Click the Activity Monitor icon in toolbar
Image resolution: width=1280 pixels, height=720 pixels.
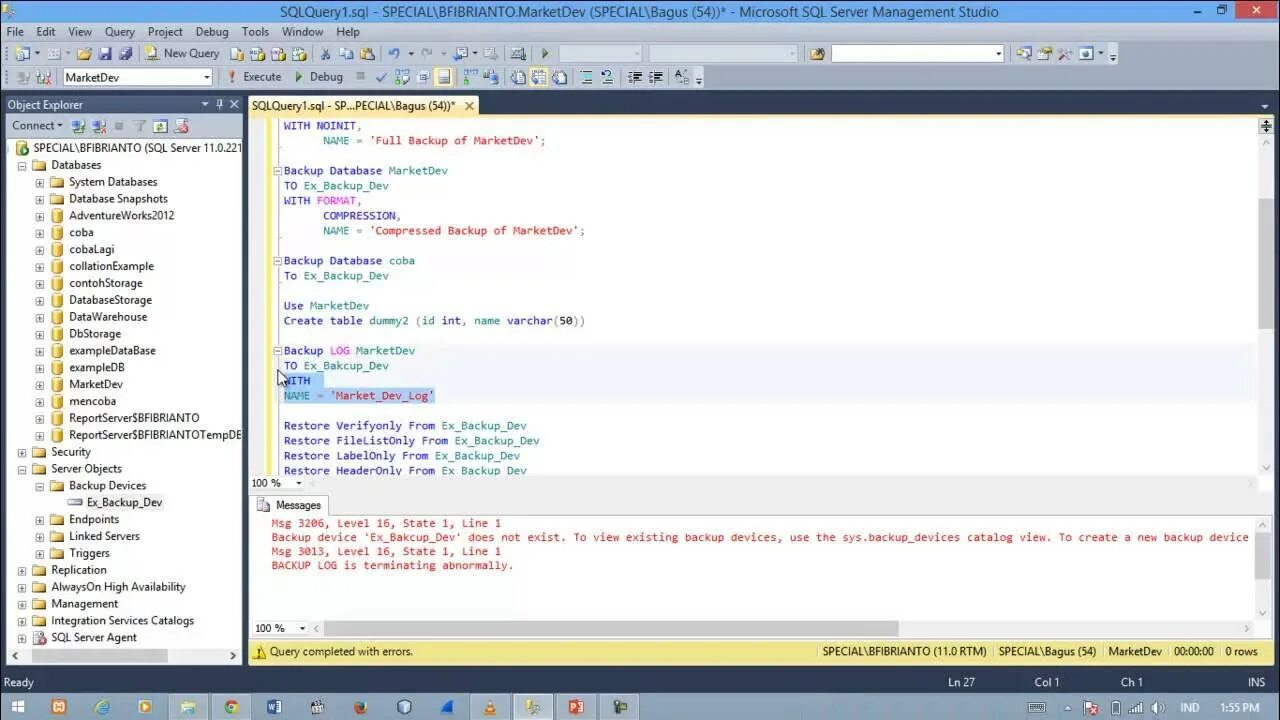[518, 54]
